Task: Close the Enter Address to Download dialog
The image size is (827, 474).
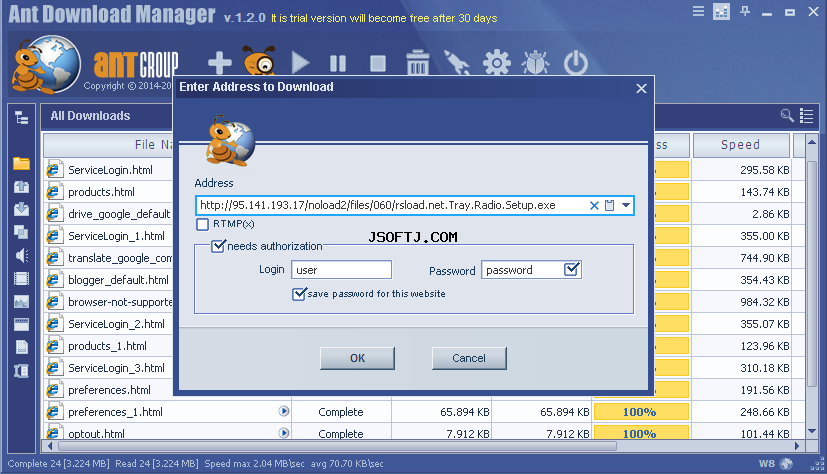Action: point(641,89)
